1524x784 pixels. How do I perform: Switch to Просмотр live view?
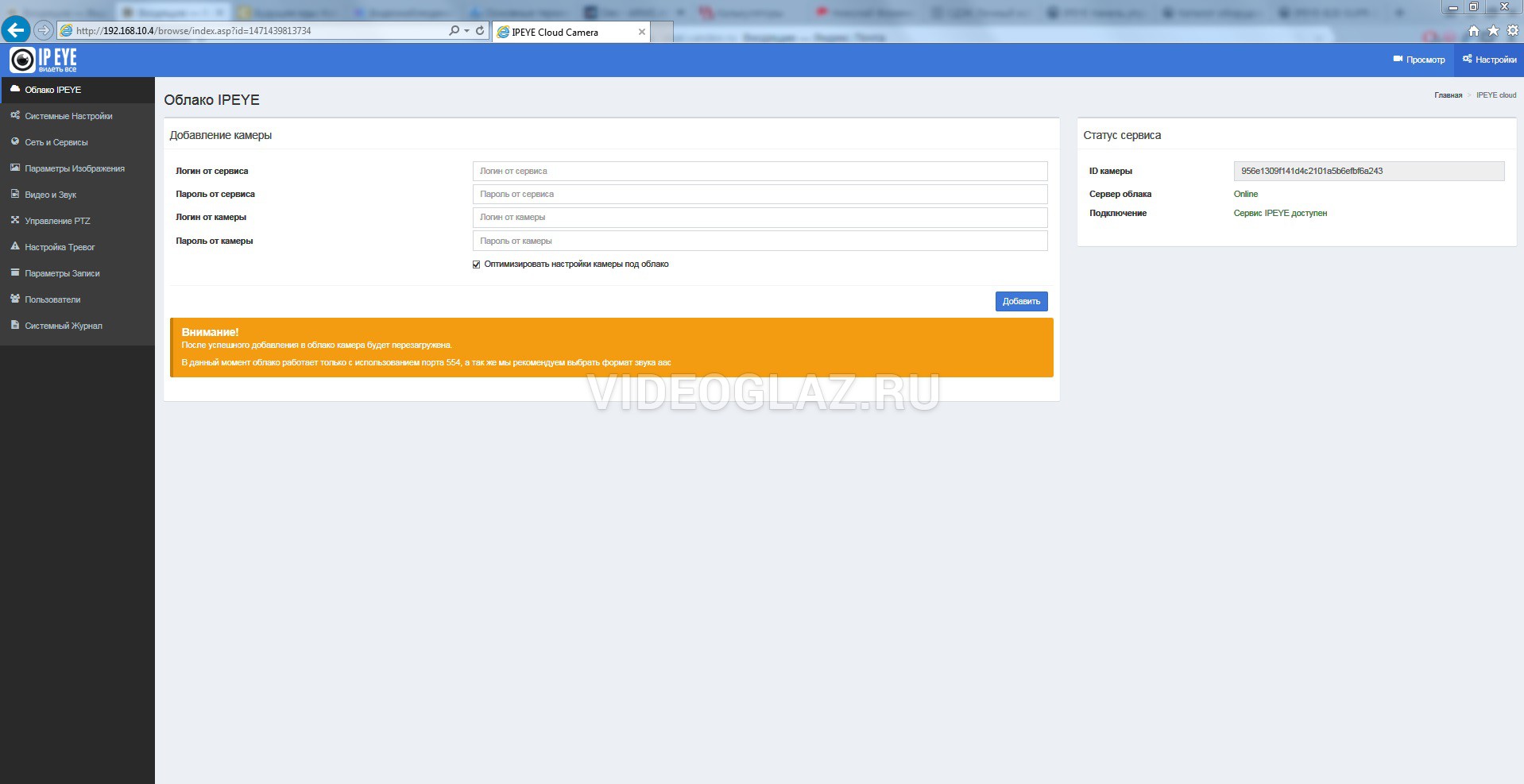(1419, 60)
